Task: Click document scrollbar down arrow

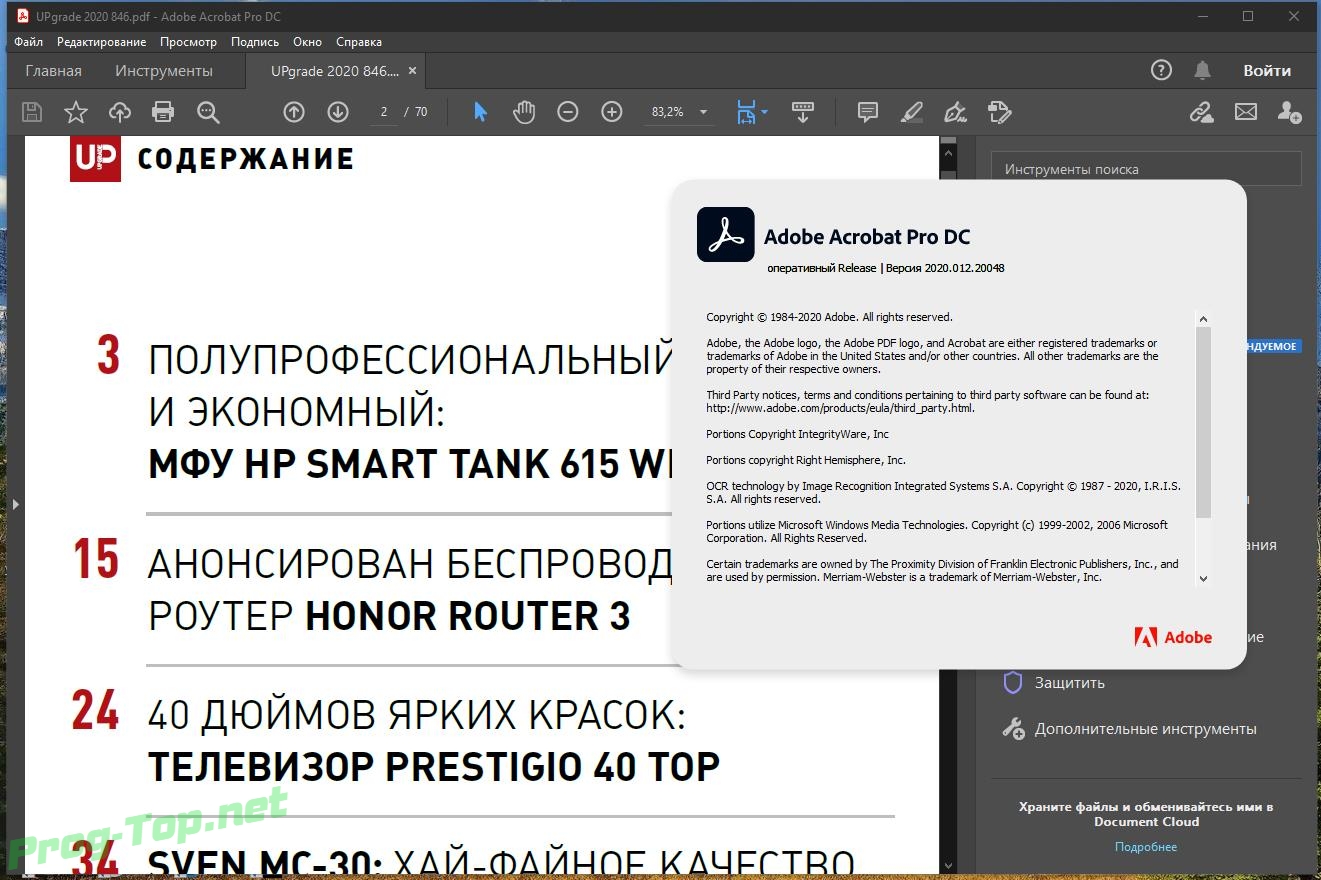Action: (x=948, y=864)
